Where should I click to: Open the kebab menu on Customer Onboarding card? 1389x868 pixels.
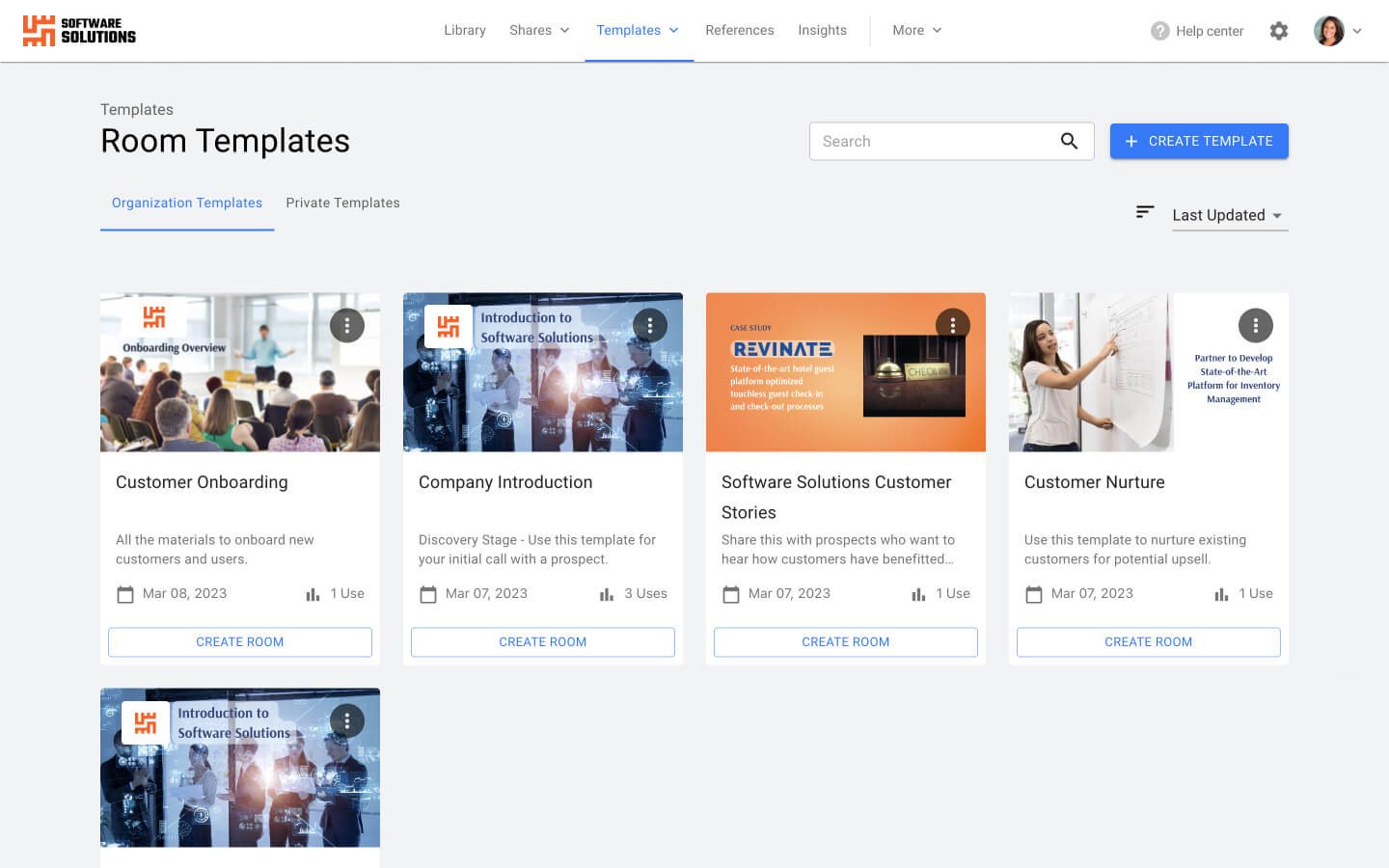click(347, 325)
